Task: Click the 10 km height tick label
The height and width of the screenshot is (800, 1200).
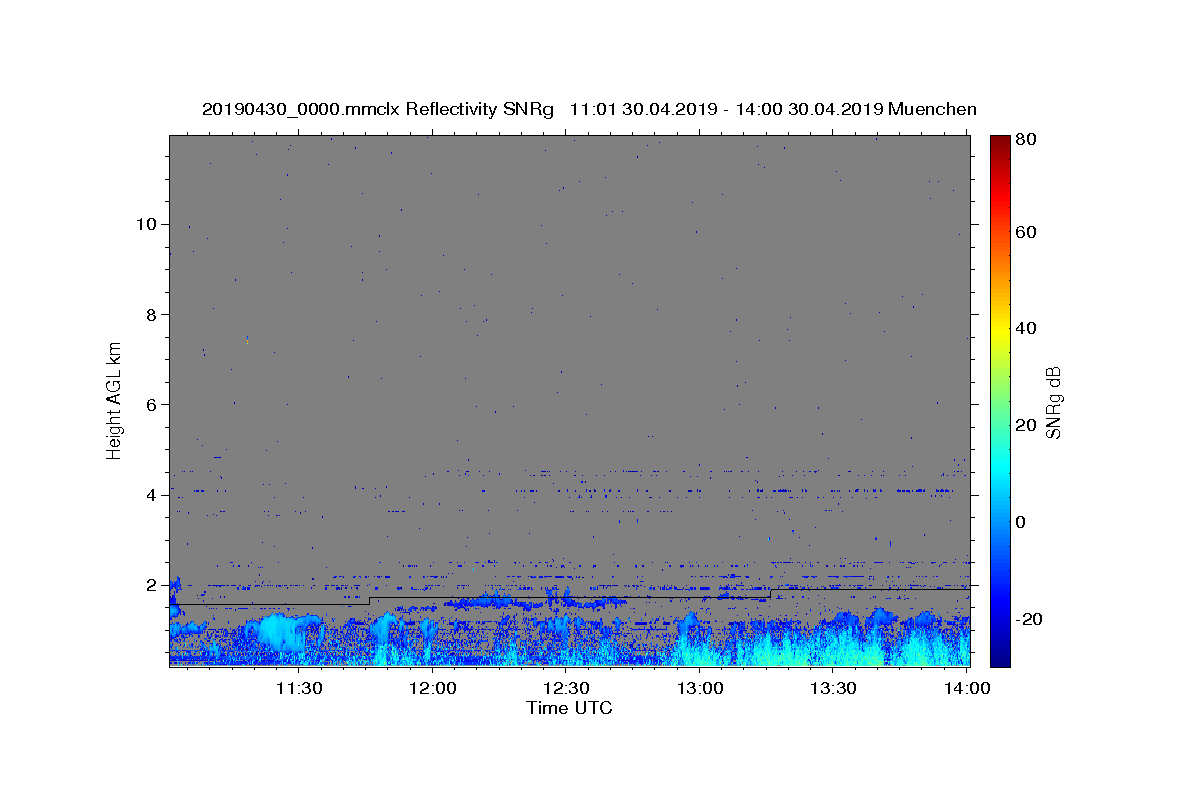Action: pos(145,224)
